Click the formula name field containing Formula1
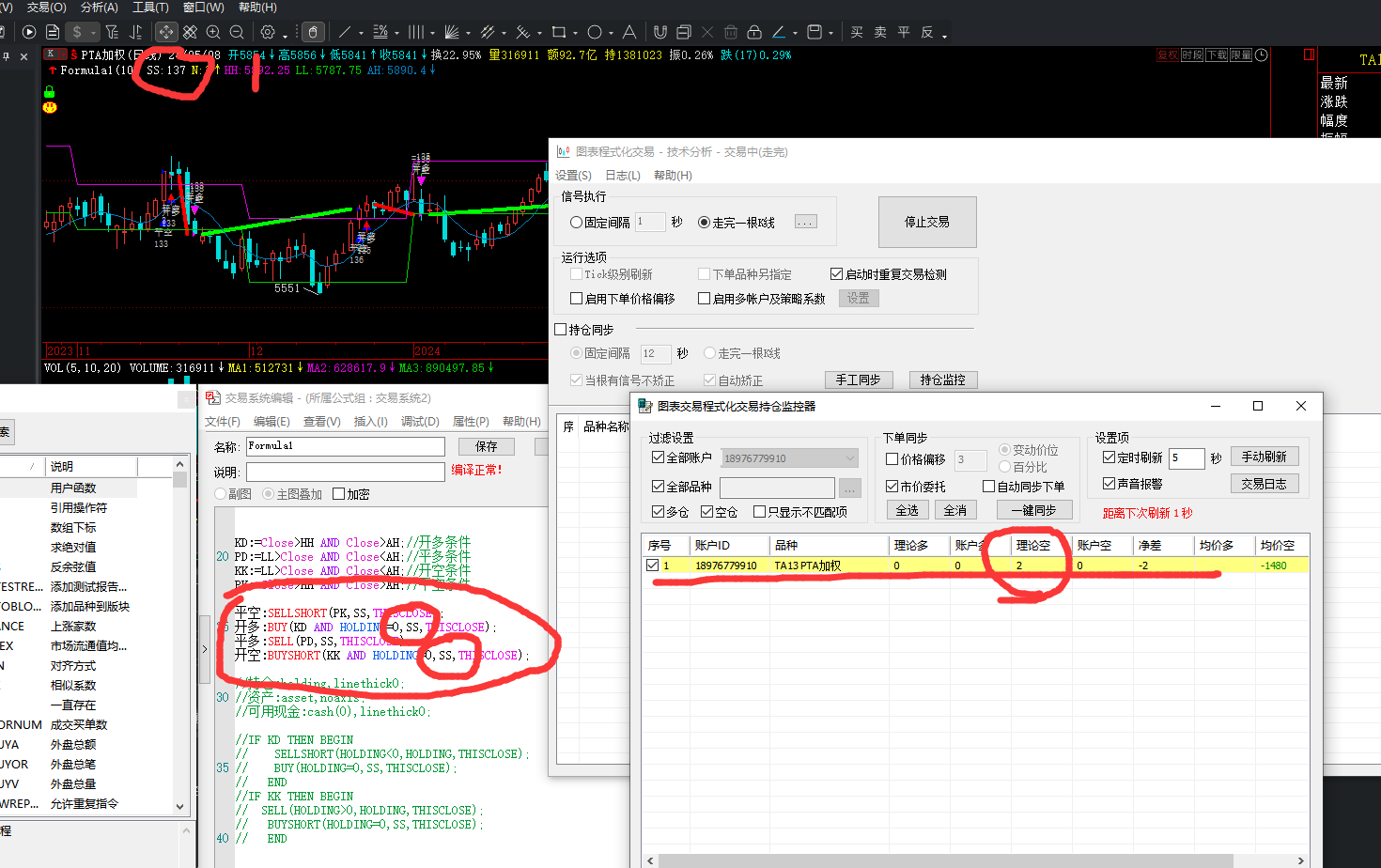This screenshot has height=868, width=1381. click(345, 446)
